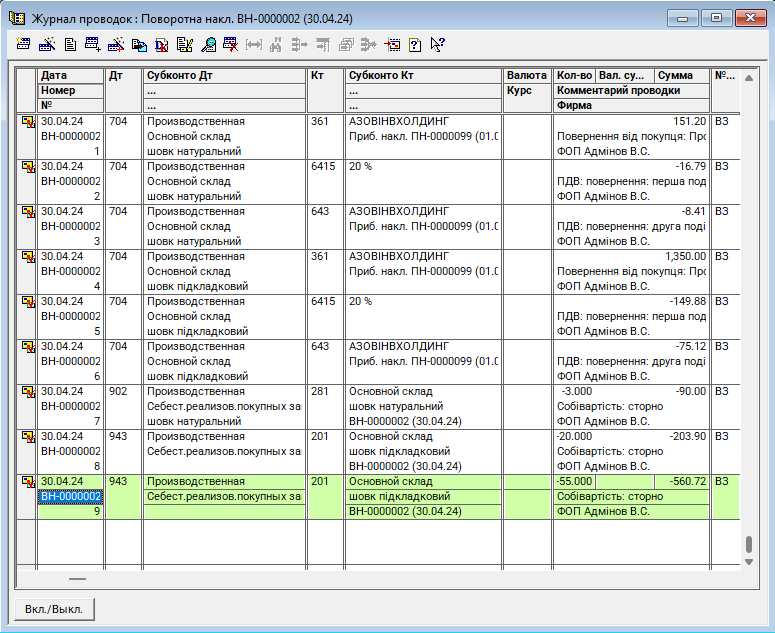Click the arrow with question mark context help icon
This screenshot has height=633, width=775.
pos(437,45)
